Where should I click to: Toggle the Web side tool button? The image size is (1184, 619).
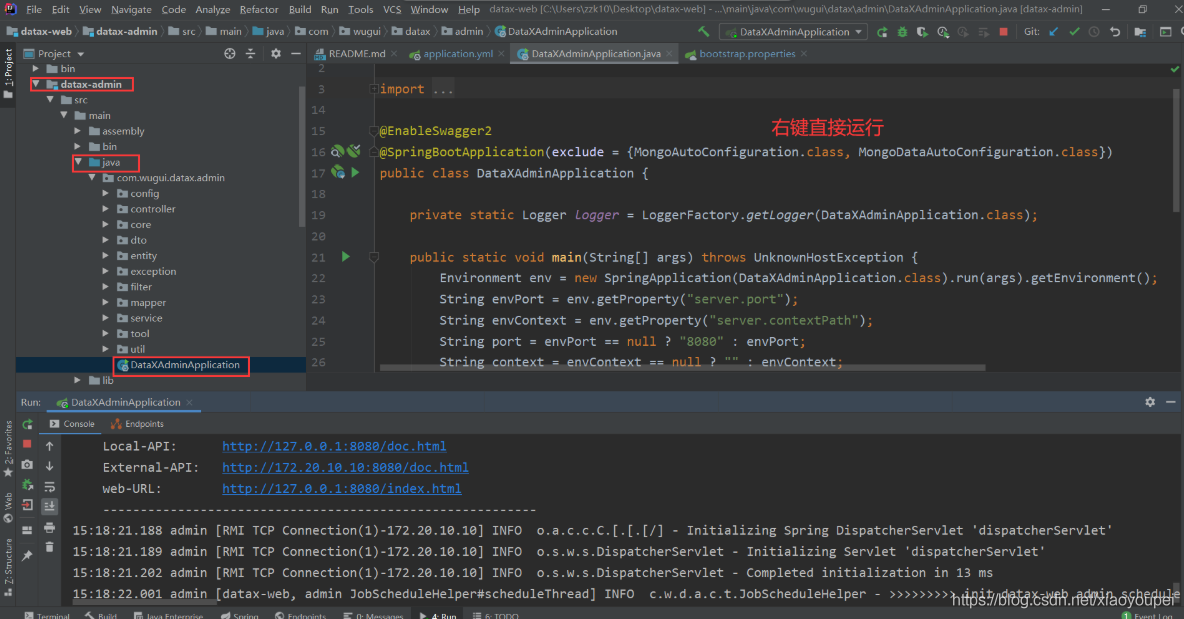pyautogui.click(x=8, y=507)
